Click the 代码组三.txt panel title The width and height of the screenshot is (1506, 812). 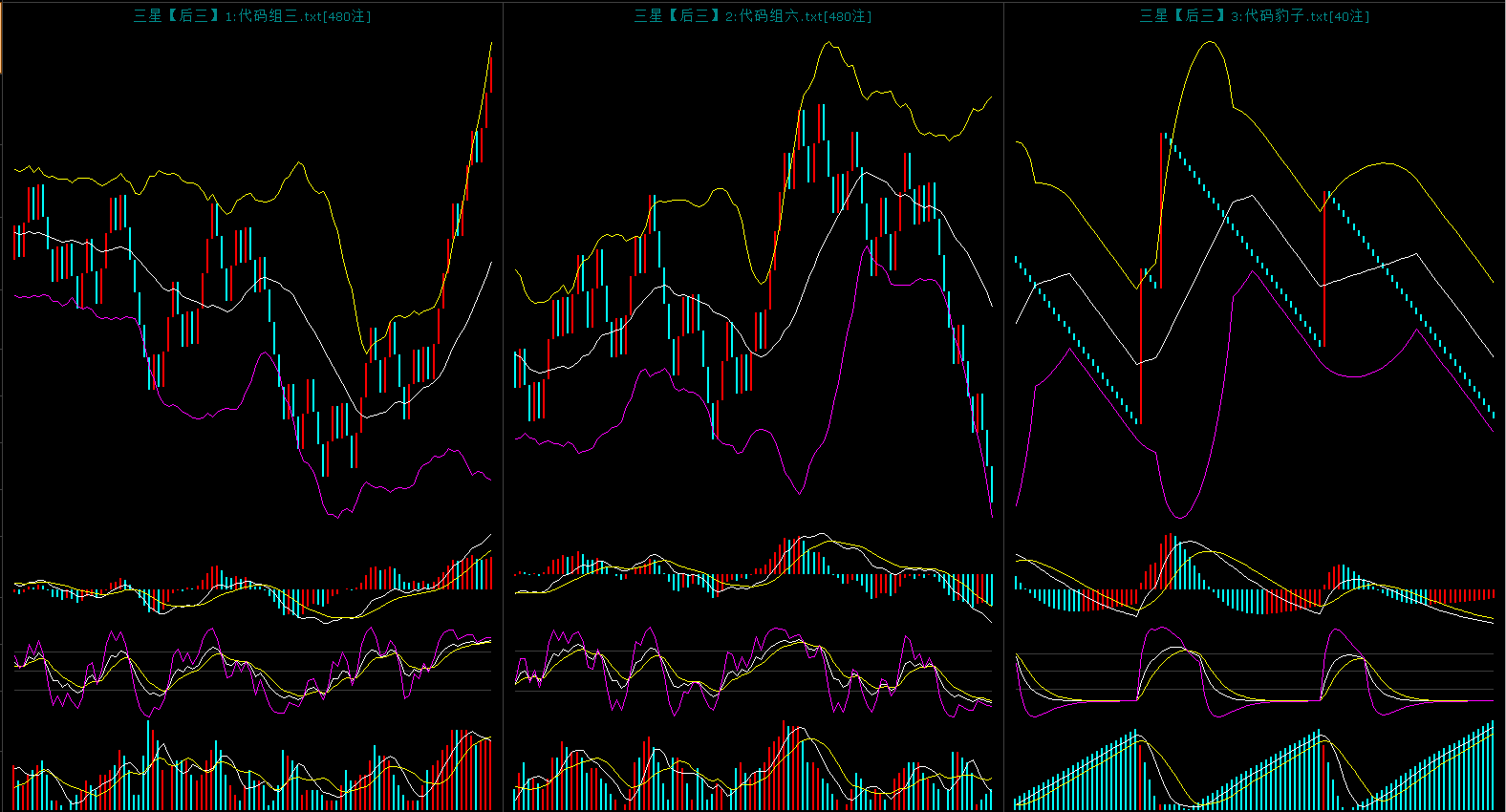[252, 16]
